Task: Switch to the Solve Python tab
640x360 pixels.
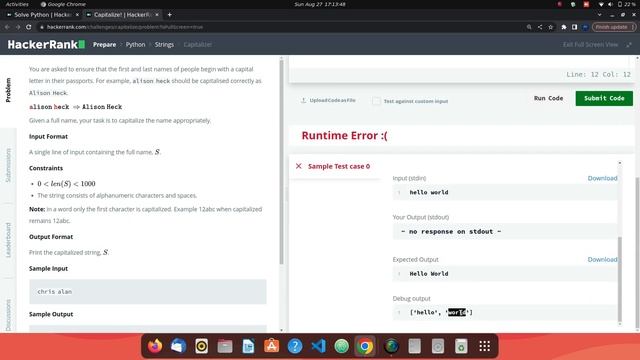Action: 42,15
